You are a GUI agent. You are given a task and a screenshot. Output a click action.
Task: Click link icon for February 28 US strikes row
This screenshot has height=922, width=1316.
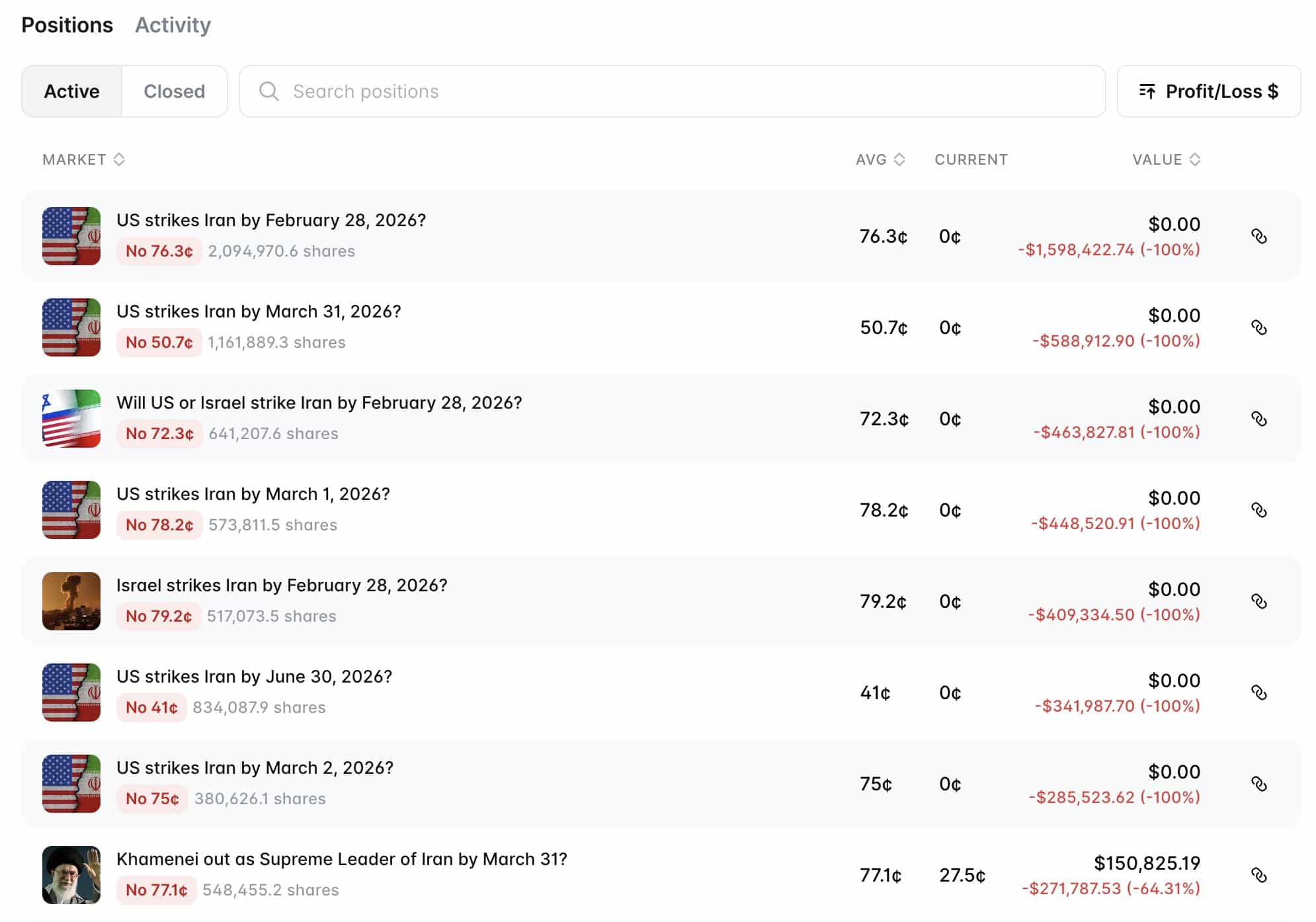pos(1258,236)
